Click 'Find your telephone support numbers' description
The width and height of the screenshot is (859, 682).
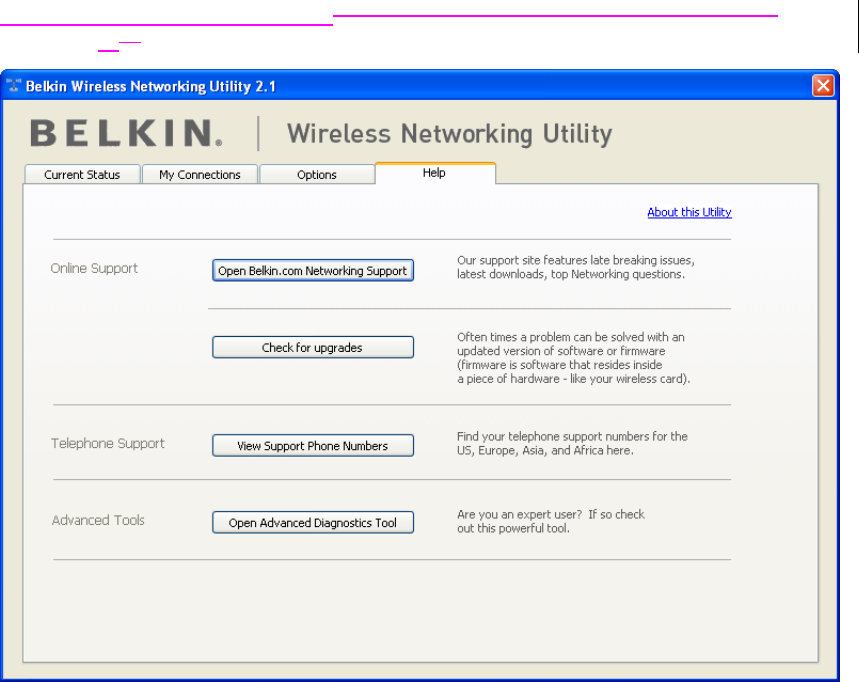(572, 443)
